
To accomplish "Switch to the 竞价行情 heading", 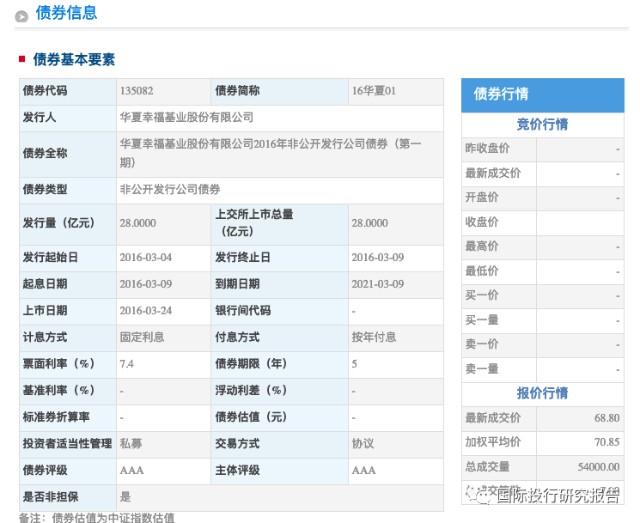I will [x=542, y=124].
